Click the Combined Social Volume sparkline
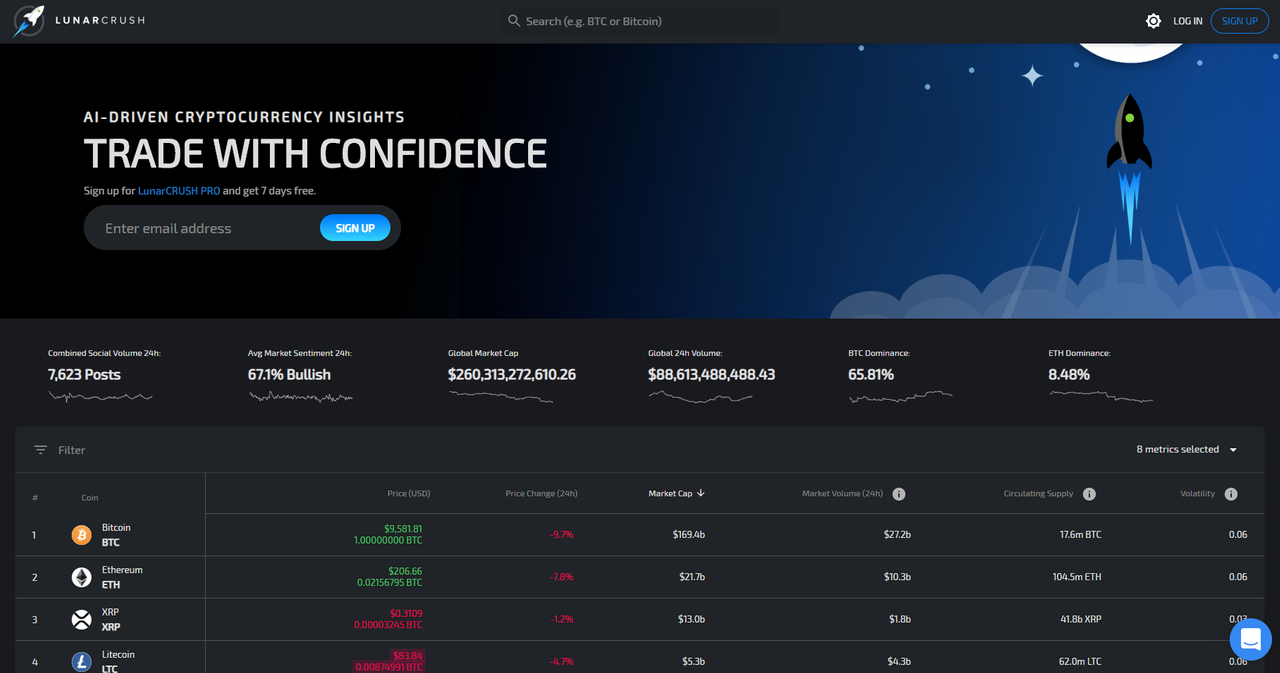This screenshot has width=1280, height=673. pos(100,397)
